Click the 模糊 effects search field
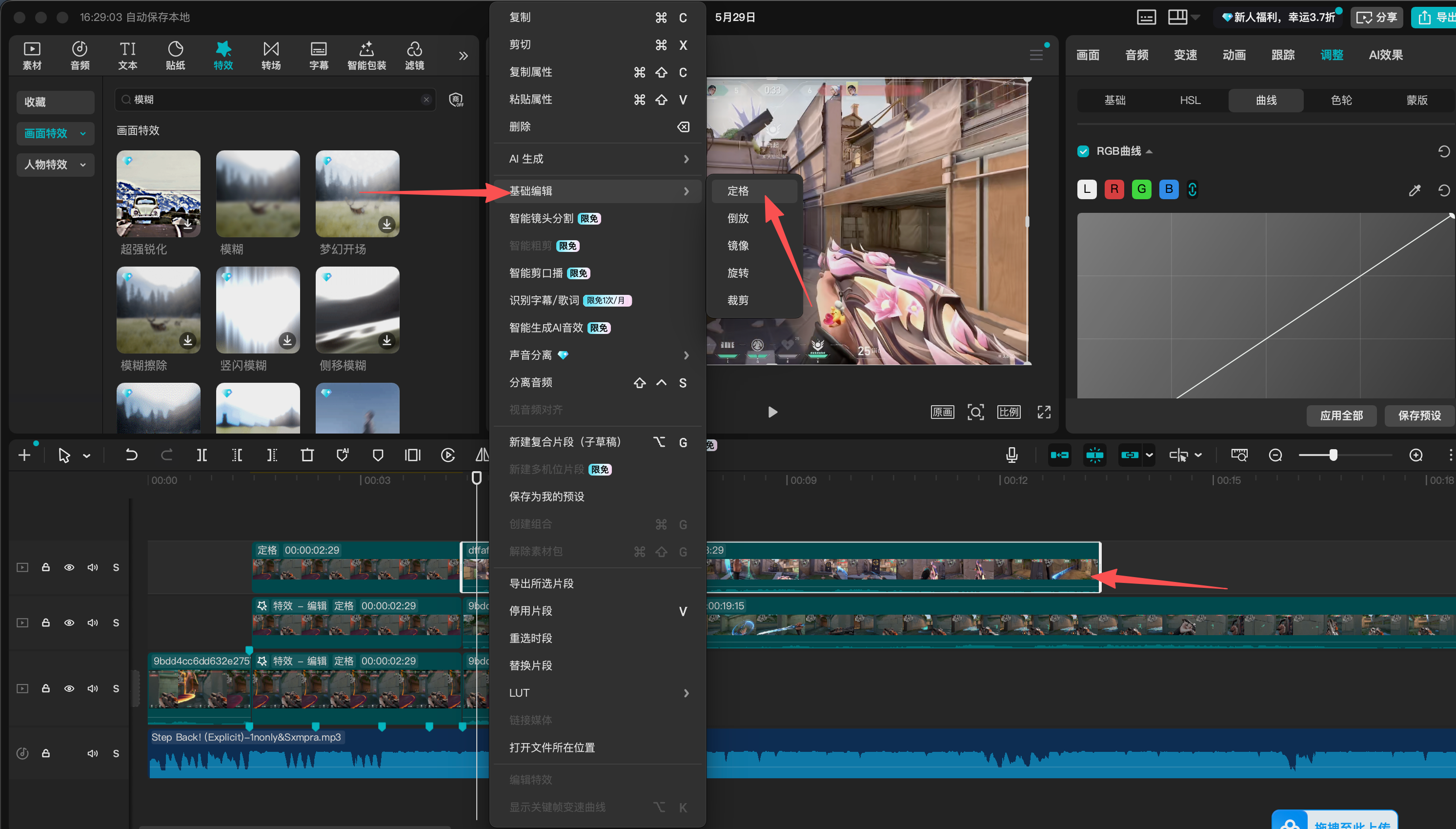Screen dimensions: 1456x829 pos(275,100)
